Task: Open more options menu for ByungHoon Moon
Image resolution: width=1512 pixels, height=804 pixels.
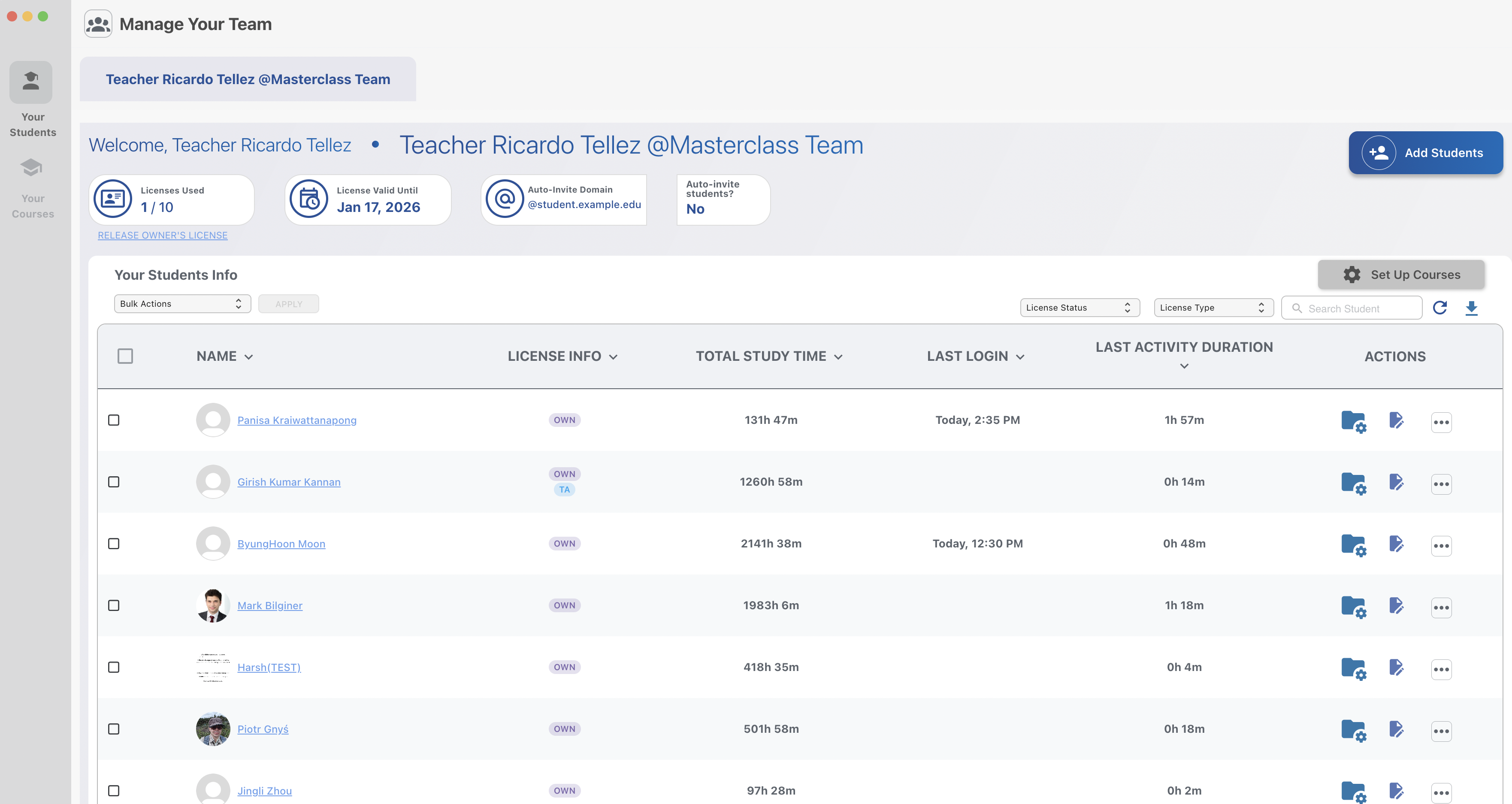Action: [1441, 546]
